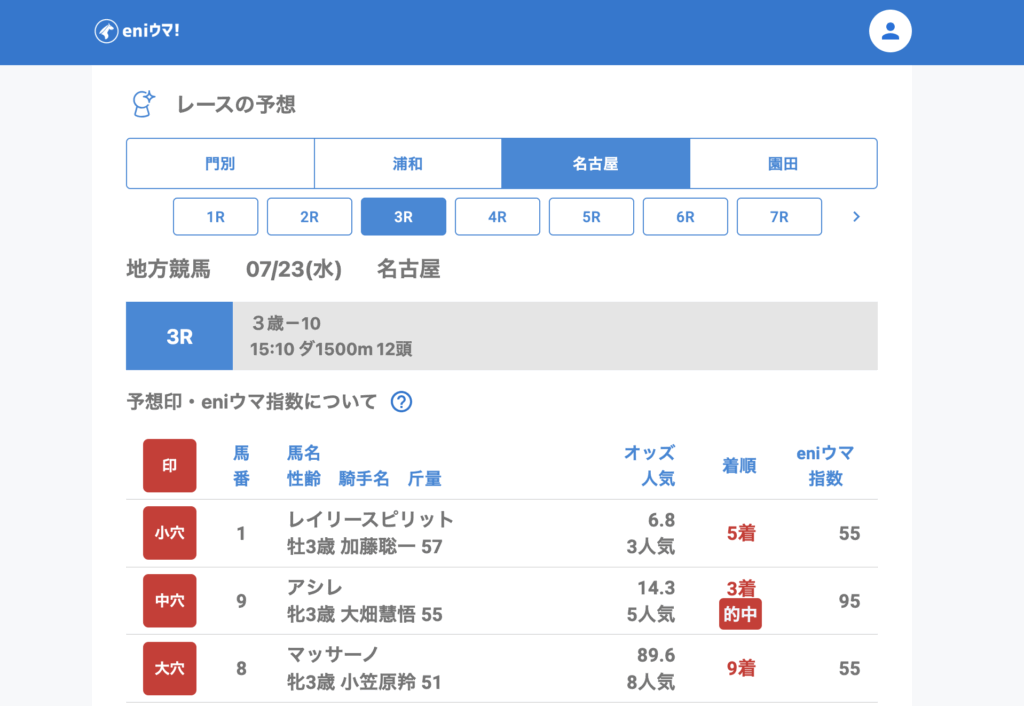Switch to the 園田 racecourse tab

tap(783, 164)
